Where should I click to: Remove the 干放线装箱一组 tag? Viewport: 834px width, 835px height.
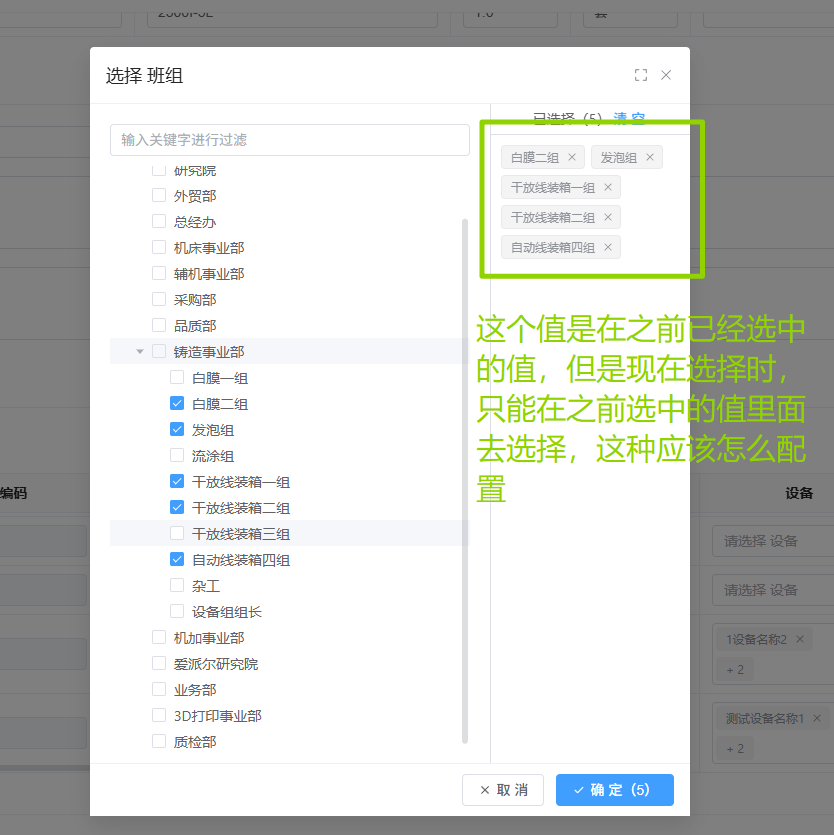(608, 187)
